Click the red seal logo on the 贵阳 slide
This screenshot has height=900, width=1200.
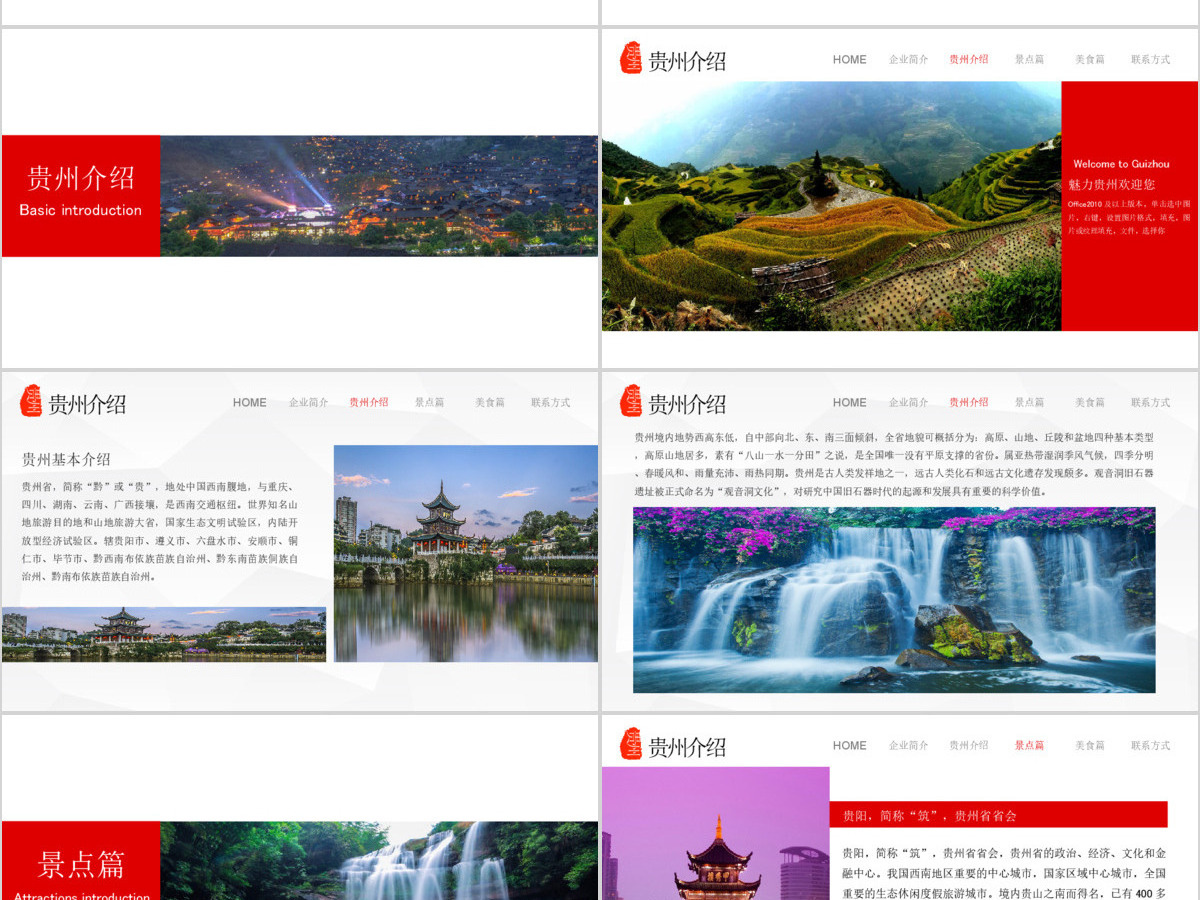tap(631, 744)
